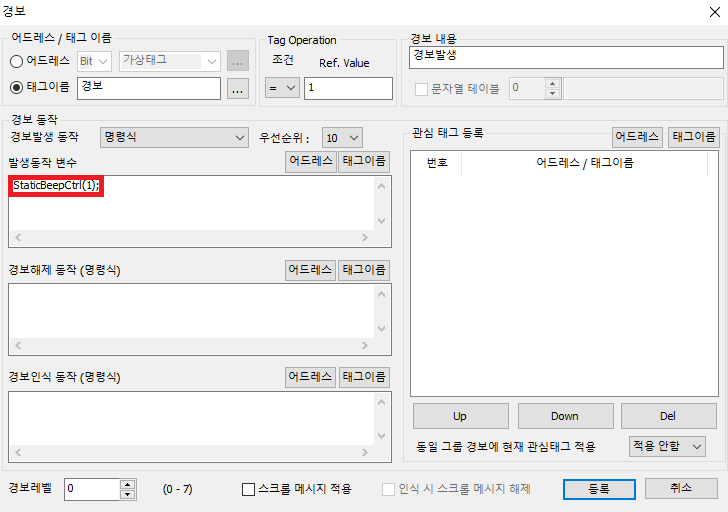Screen dimensions: 728x512
Task: Click the browse button next to 경보 tag name
Action: click(238, 89)
